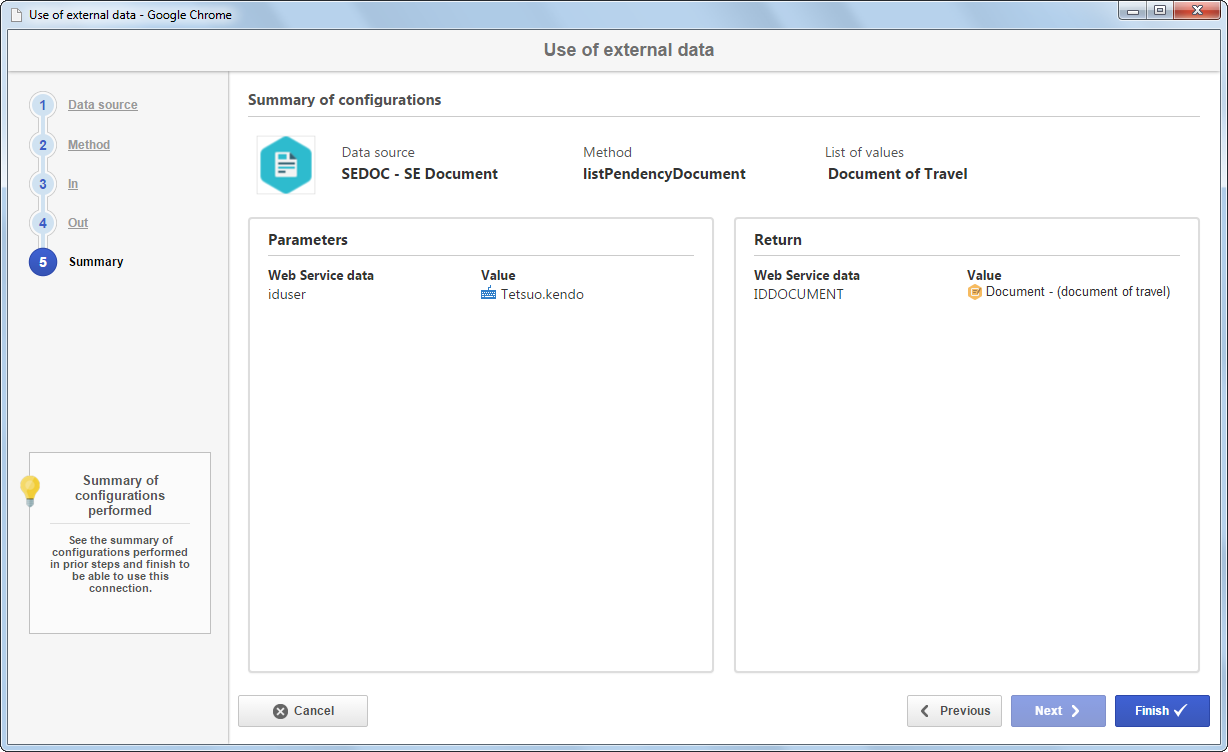The image size is (1228, 752).
Task: Click the Data source label above SEDOC
Action: (378, 153)
